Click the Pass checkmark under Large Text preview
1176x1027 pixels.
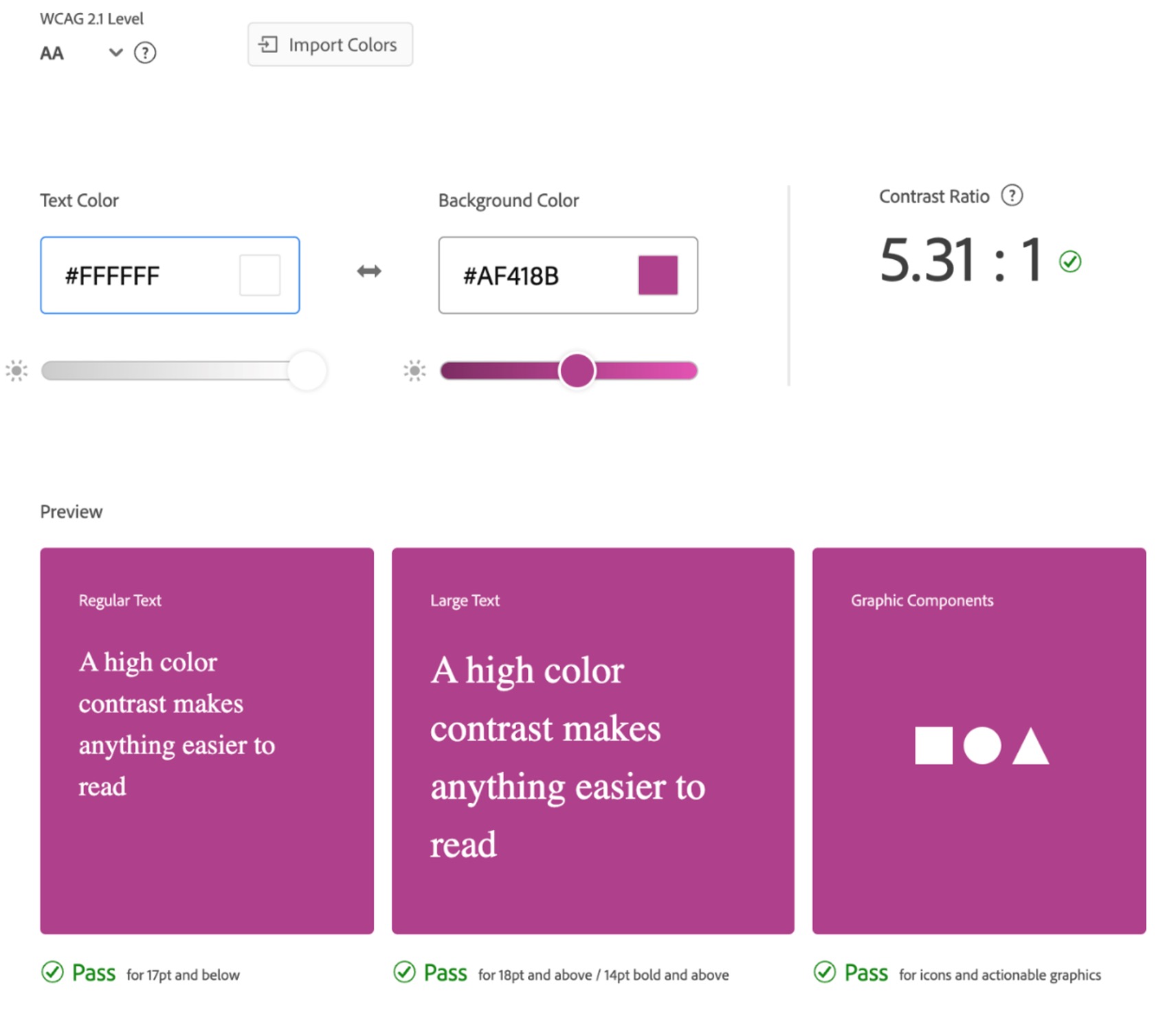[x=406, y=972]
